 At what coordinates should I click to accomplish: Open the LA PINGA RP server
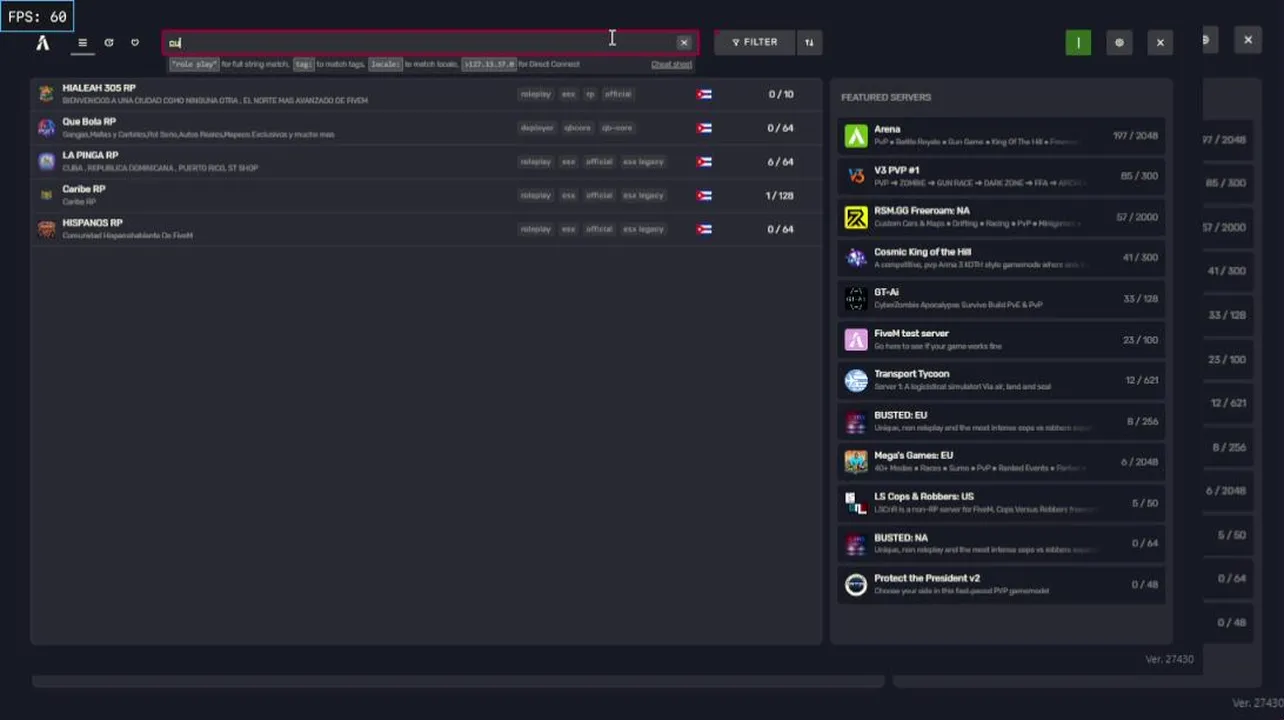point(427,162)
